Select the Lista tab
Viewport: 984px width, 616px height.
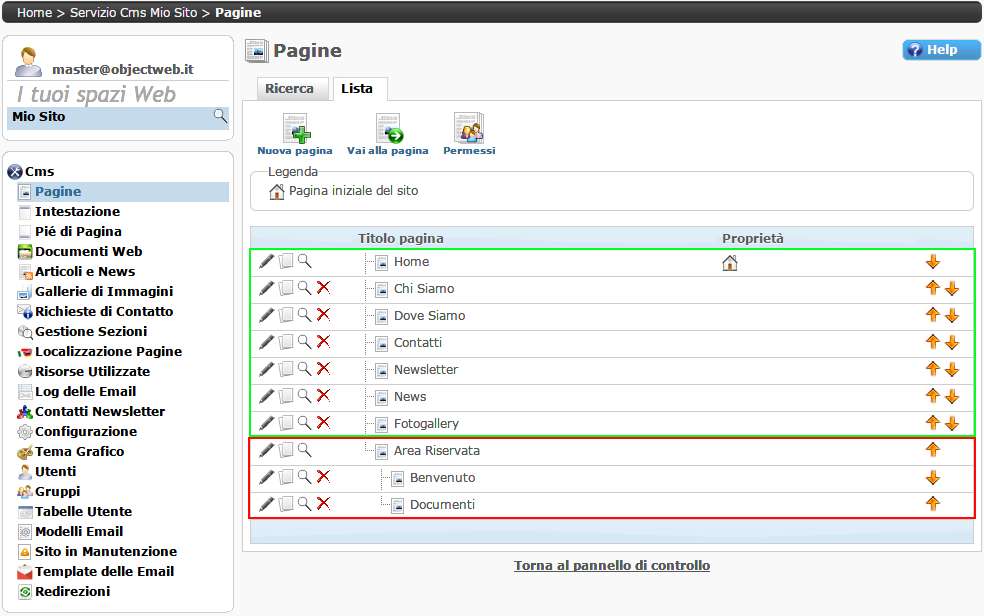click(357, 89)
